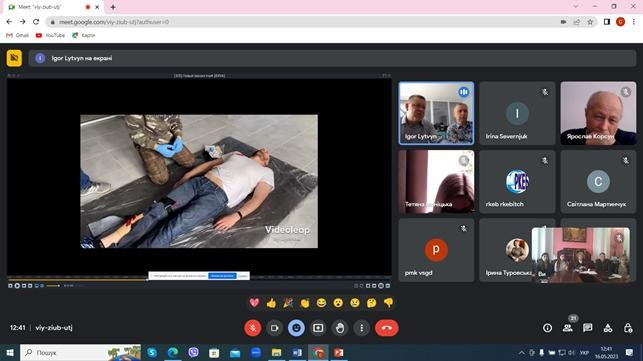Toggle Chrome side panel
The image size is (643, 361).
pos(607,22)
